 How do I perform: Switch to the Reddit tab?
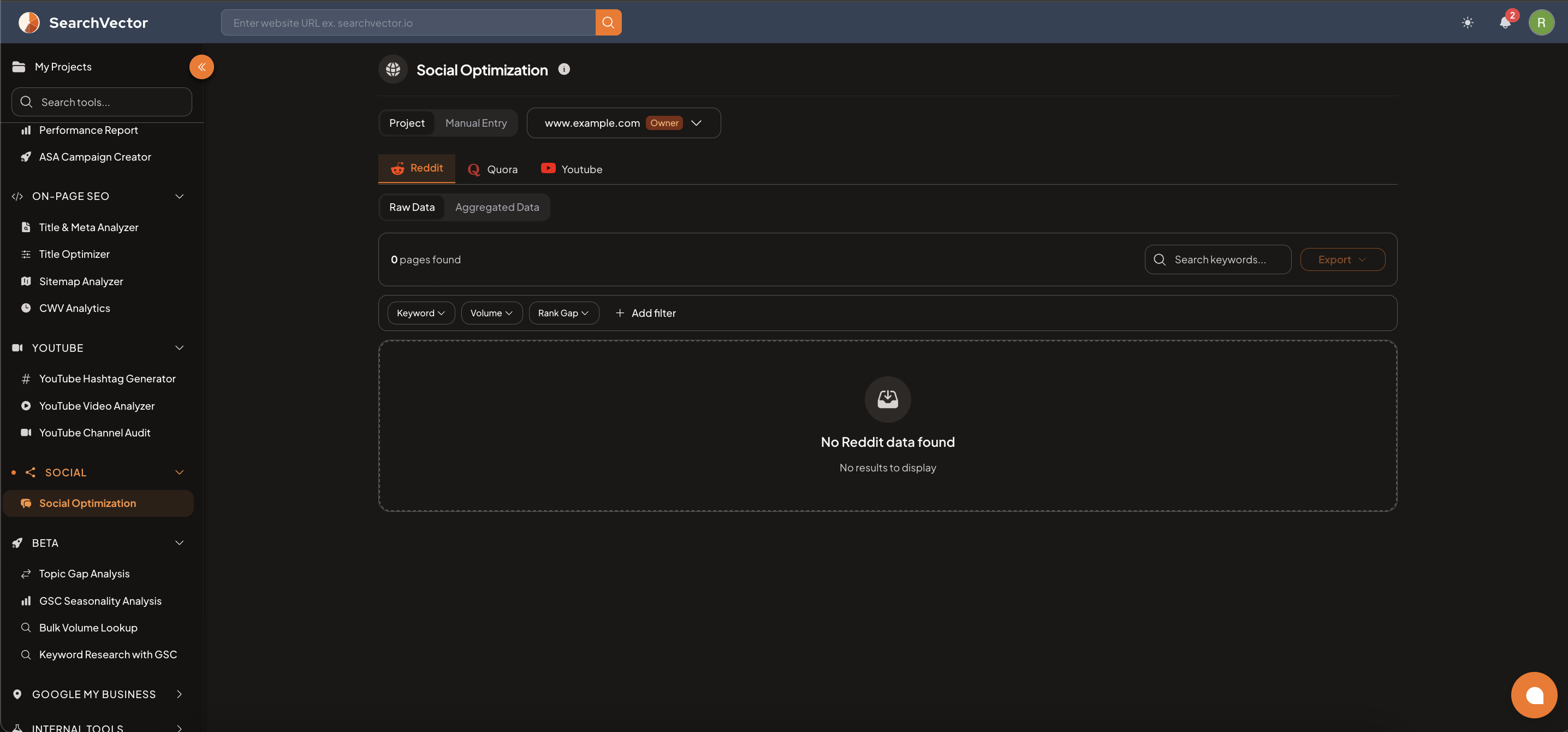pyautogui.click(x=417, y=169)
